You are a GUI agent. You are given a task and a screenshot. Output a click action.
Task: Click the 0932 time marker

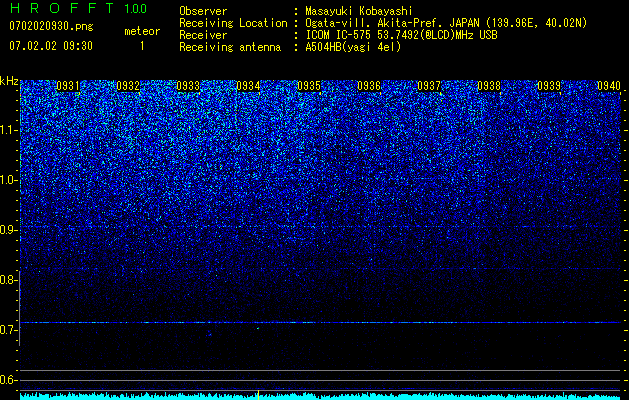coord(128,86)
